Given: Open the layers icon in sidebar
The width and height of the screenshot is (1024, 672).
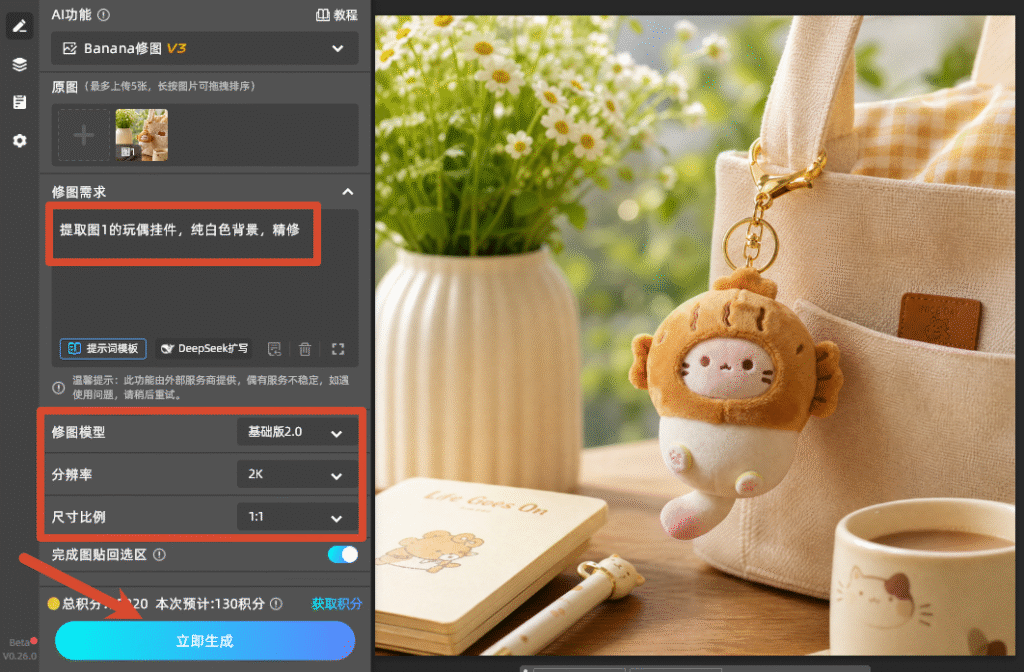Looking at the screenshot, I should click(x=20, y=64).
